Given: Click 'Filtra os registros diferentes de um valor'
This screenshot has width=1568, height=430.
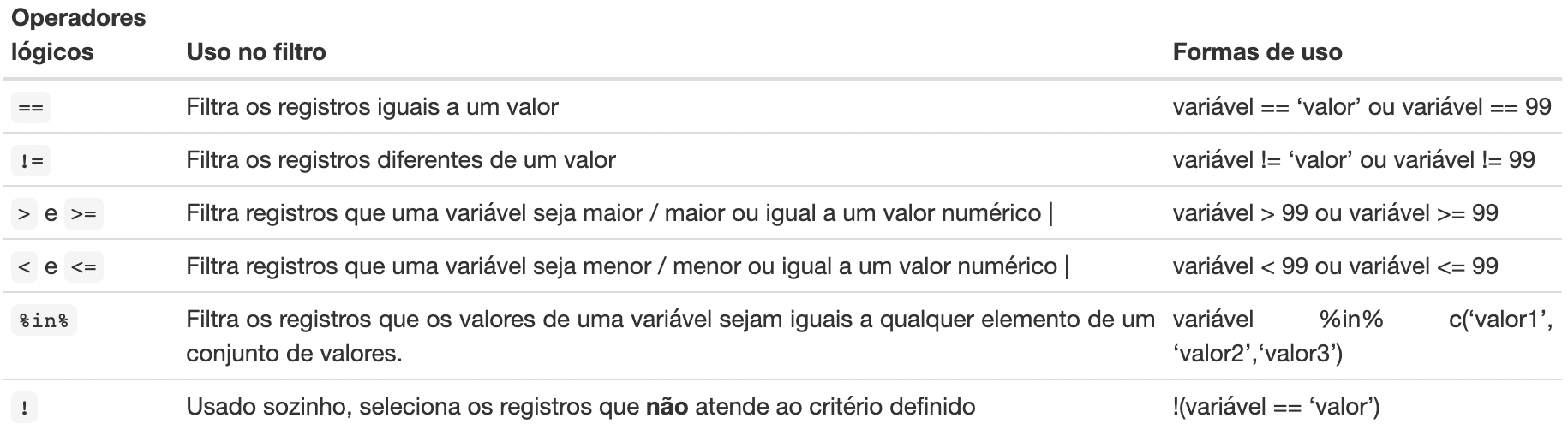Looking at the screenshot, I should [401, 160].
